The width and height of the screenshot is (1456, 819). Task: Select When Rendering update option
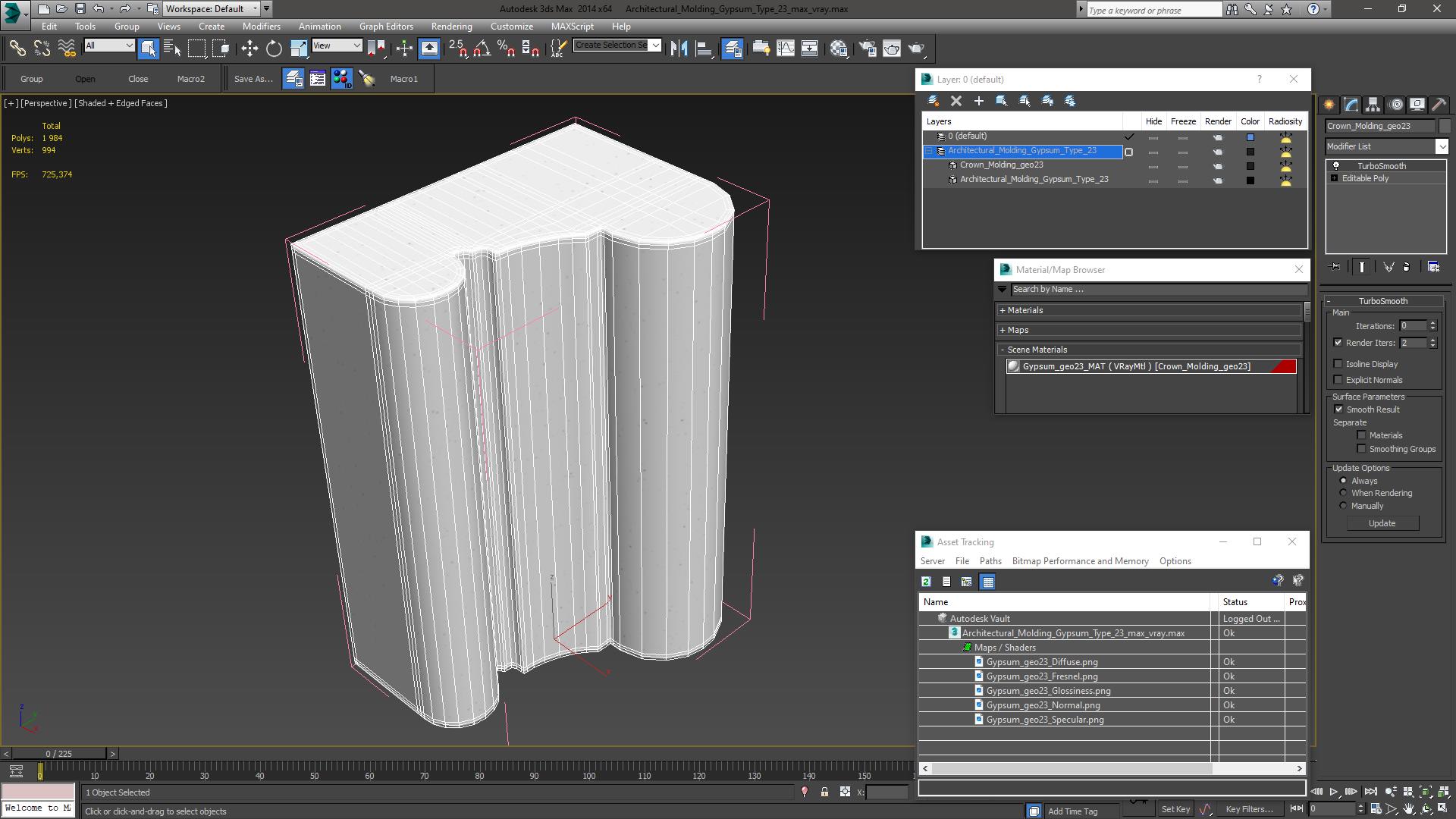pos(1343,493)
